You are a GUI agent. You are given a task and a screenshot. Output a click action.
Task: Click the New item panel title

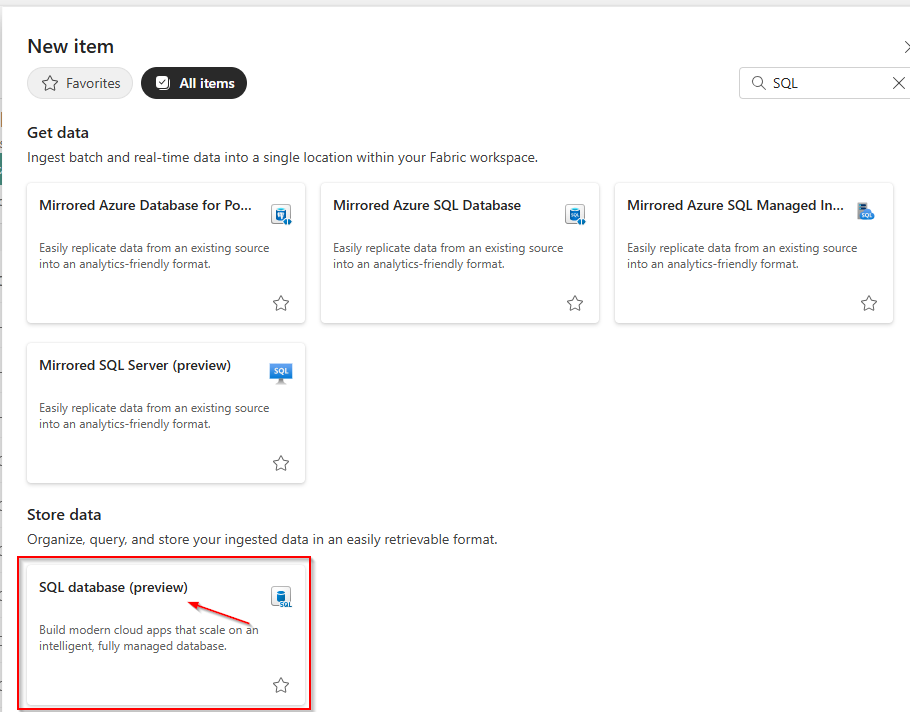[71, 46]
